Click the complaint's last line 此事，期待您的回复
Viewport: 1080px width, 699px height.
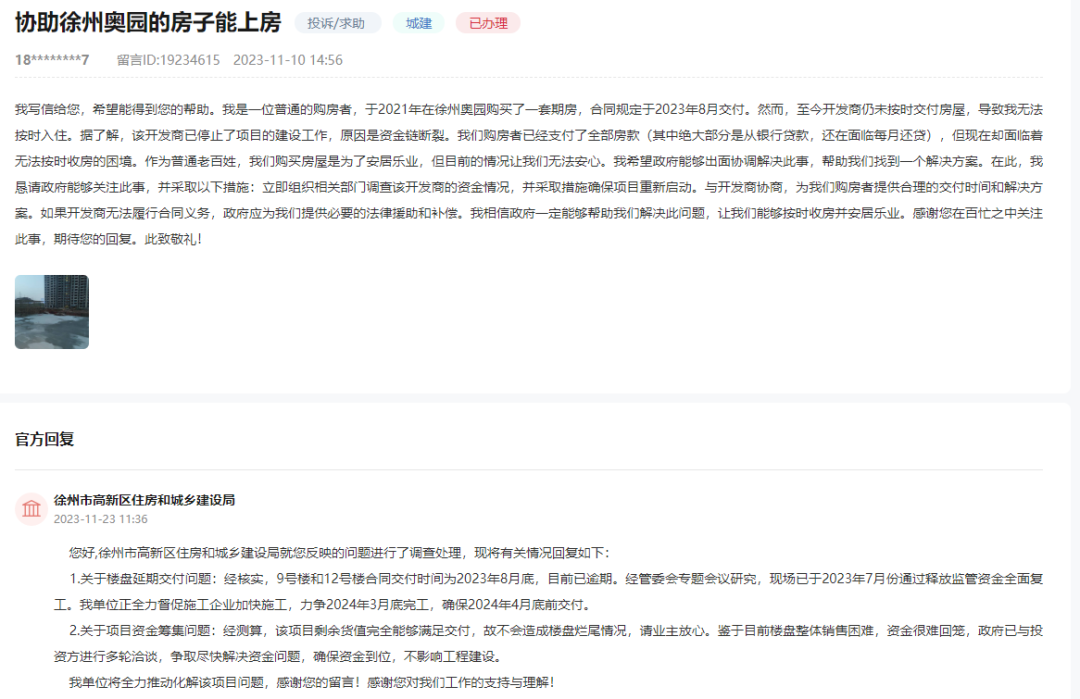click(108, 239)
